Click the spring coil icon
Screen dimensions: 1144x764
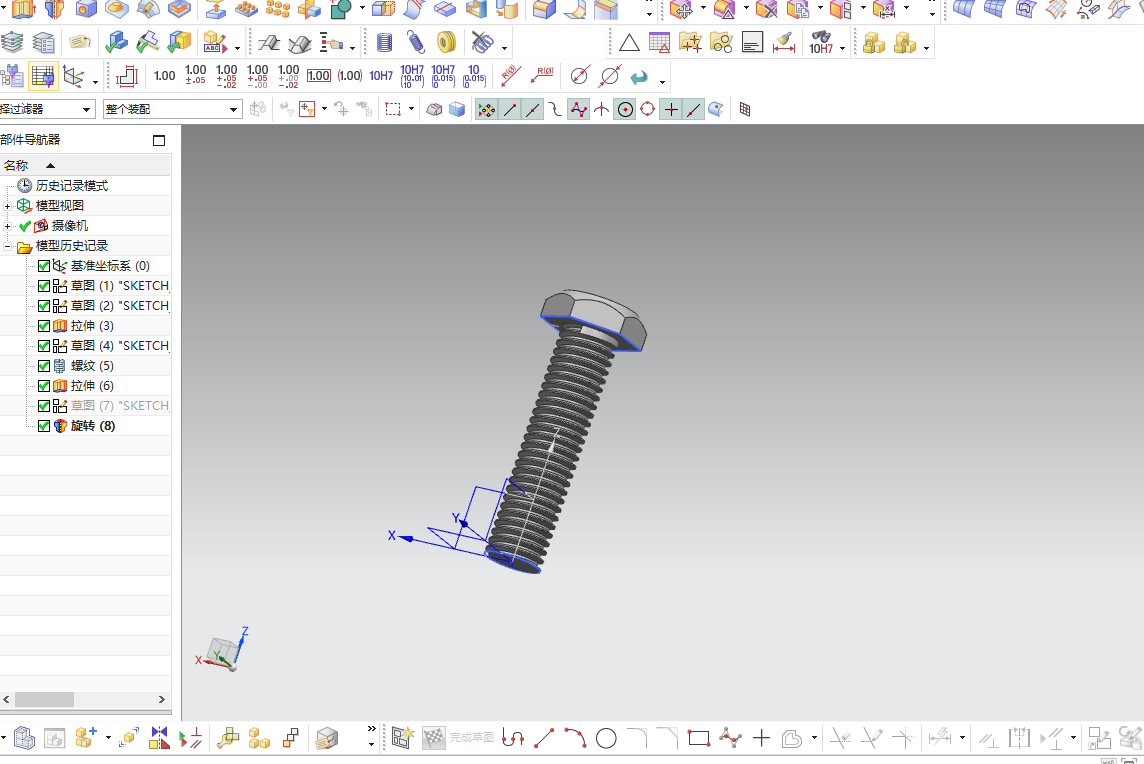(x=415, y=43)
